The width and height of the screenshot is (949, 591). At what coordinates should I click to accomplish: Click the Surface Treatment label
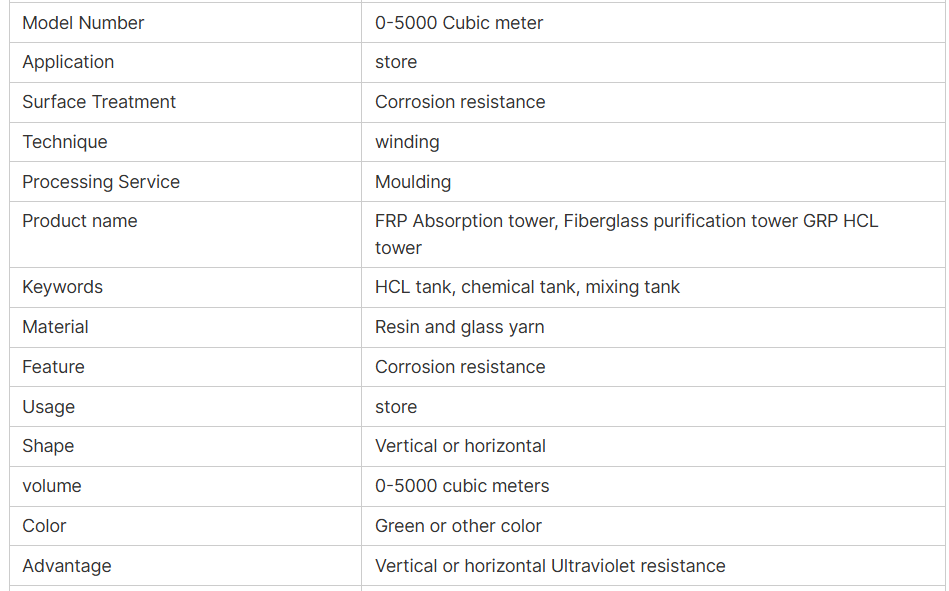tap(99, 102)
